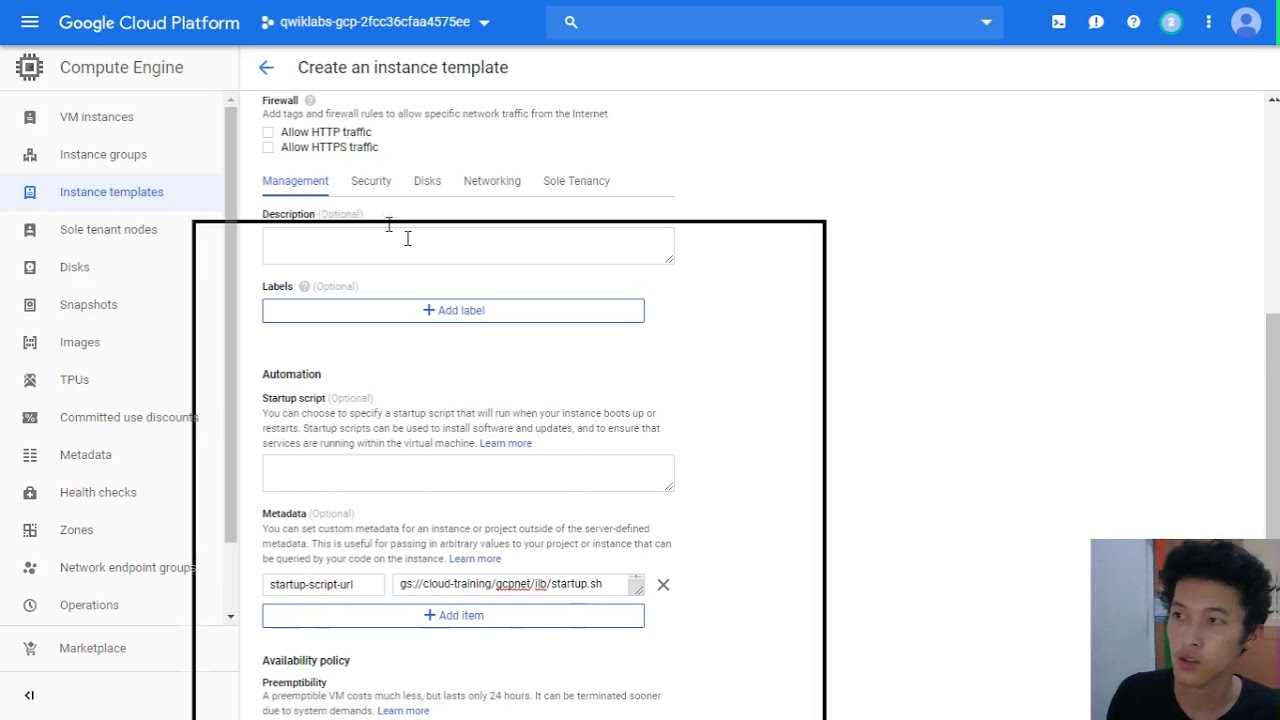
Task: Open the project selector dropdown
Action: (376, 22)
